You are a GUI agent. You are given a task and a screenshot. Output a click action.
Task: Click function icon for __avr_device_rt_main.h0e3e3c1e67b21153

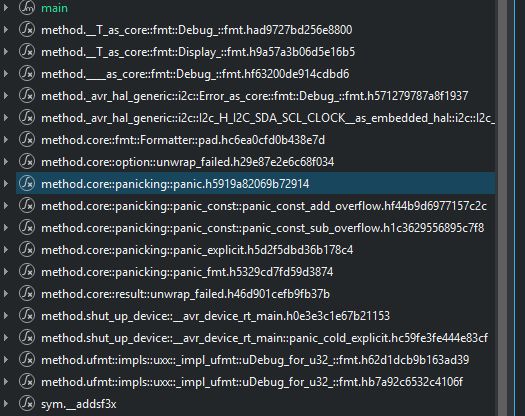click(27, 316)
